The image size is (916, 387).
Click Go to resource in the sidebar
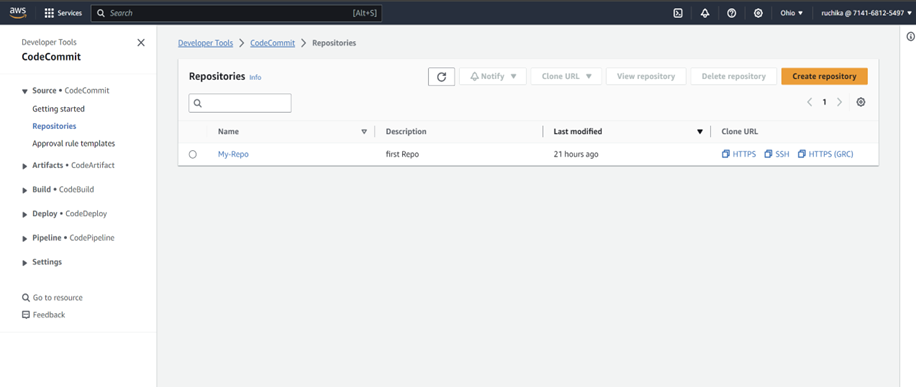tap(52, 298)
